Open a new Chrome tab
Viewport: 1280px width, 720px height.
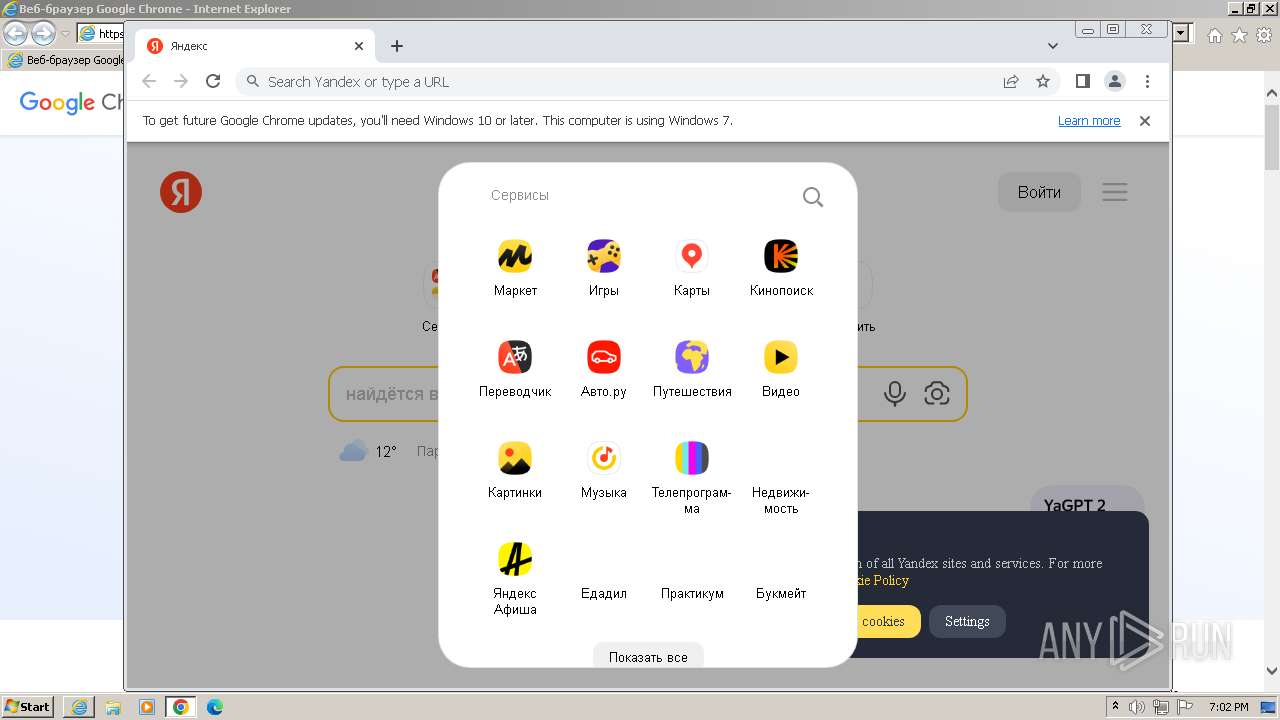coord(397,46)
